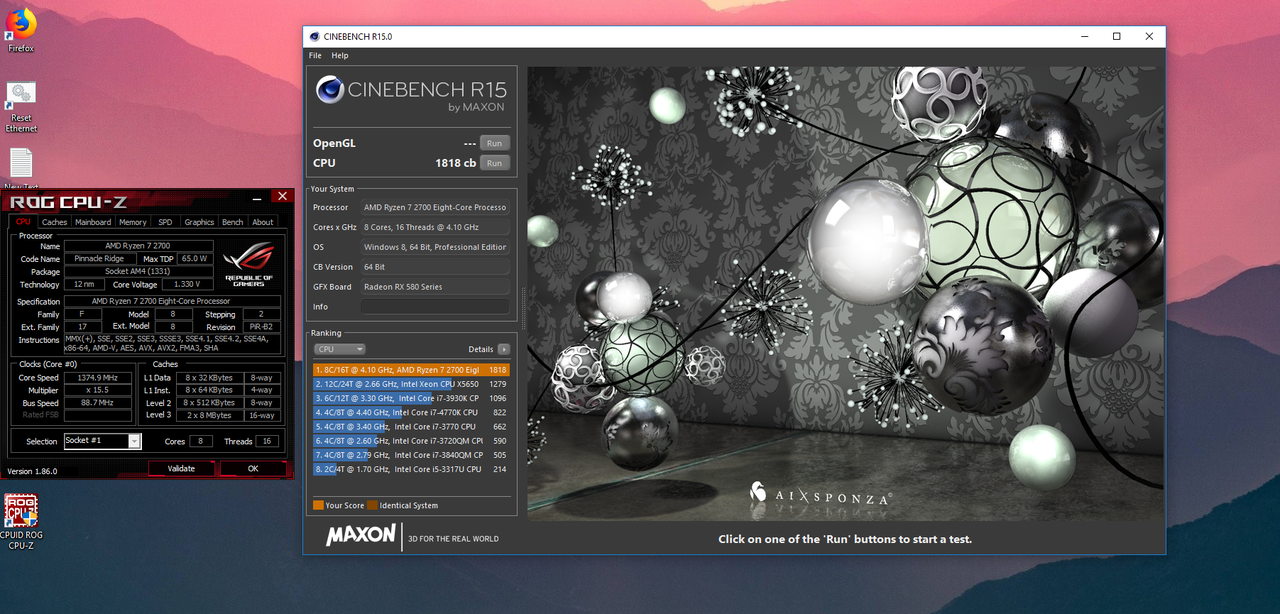Open the File menu in Cinebench

[315, 55]
